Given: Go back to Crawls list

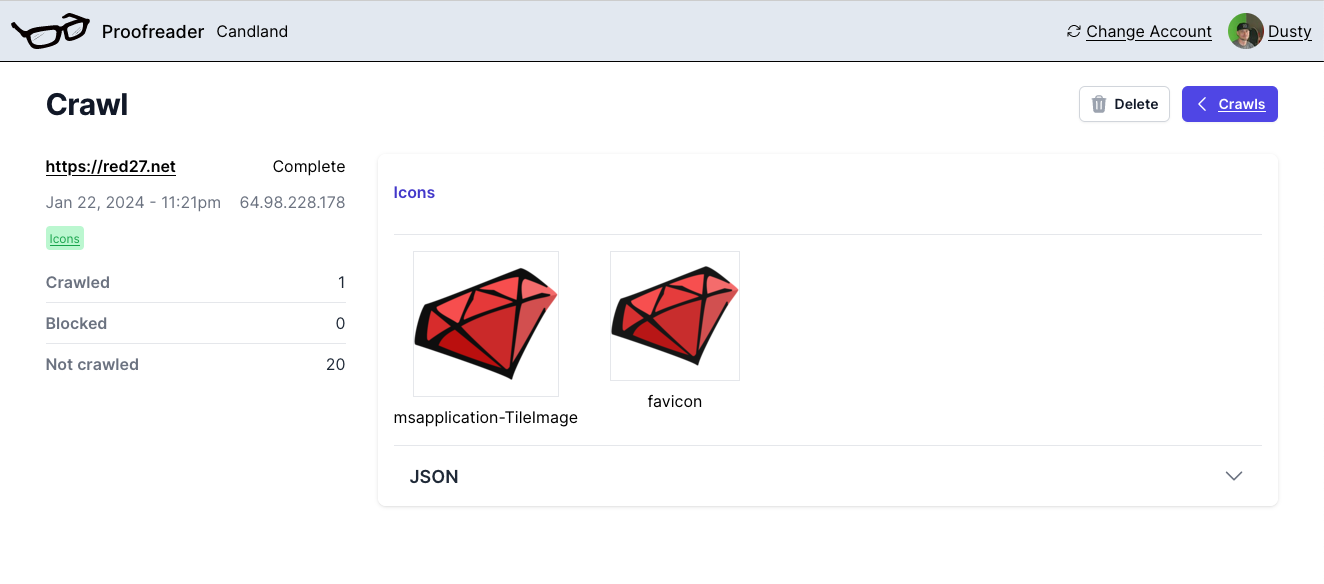Looking at the screenshot, I should tap(1241, 104).
